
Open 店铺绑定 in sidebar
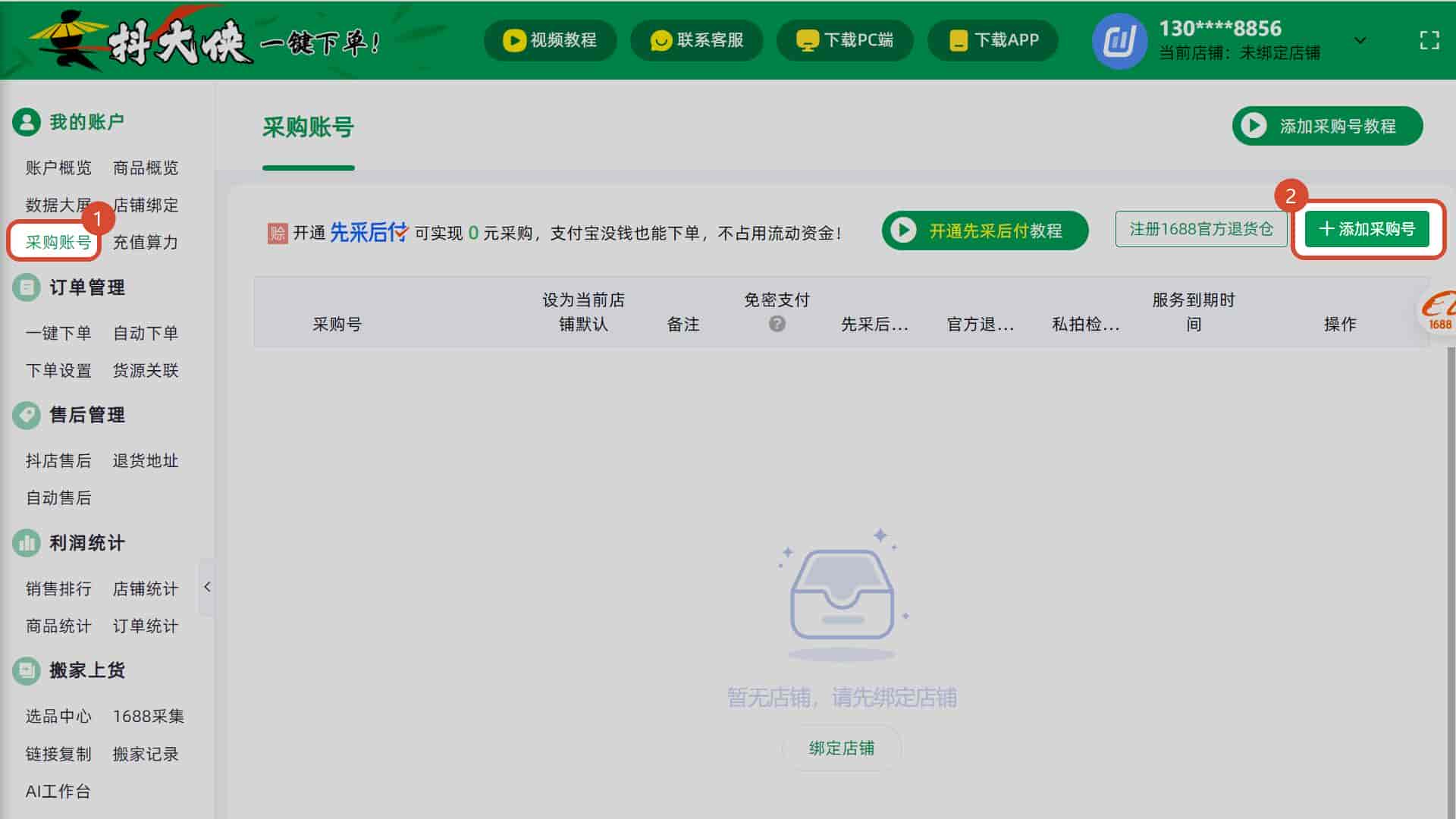point(146,205)
